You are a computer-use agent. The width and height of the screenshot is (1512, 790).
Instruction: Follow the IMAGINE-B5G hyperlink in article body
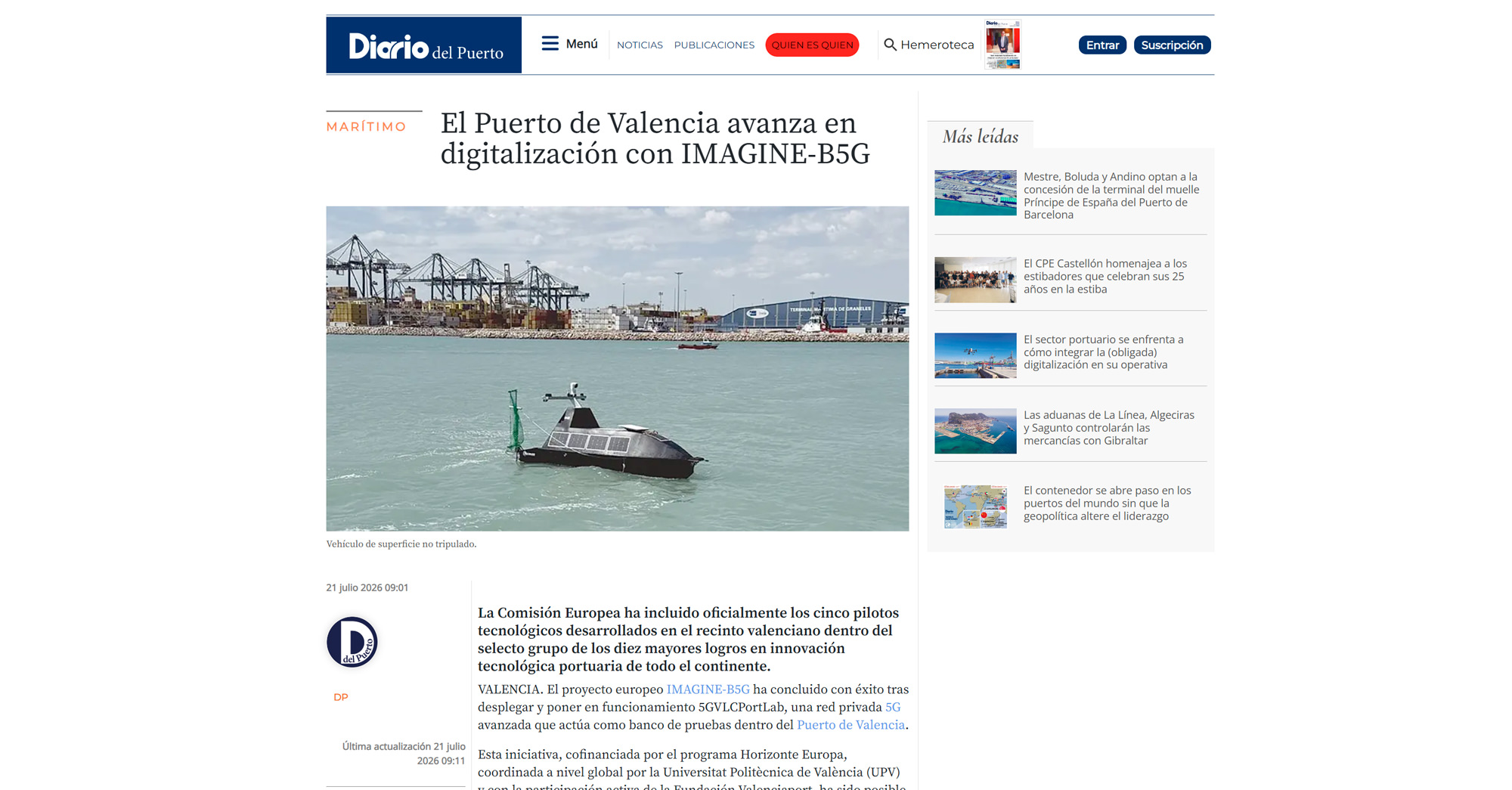(x=708, y=689)
